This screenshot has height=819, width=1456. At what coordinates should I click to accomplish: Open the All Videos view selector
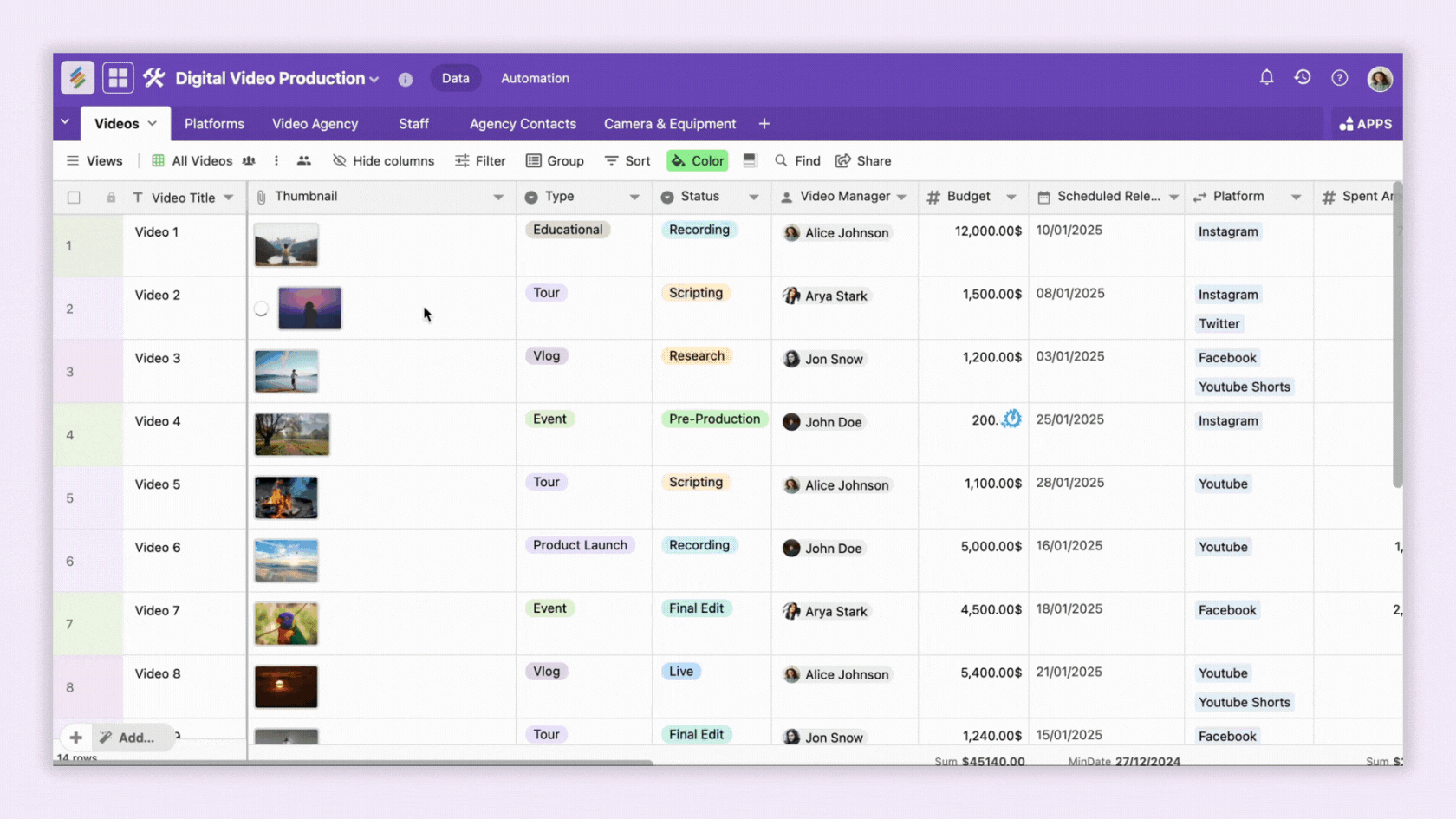pos(202,161)
